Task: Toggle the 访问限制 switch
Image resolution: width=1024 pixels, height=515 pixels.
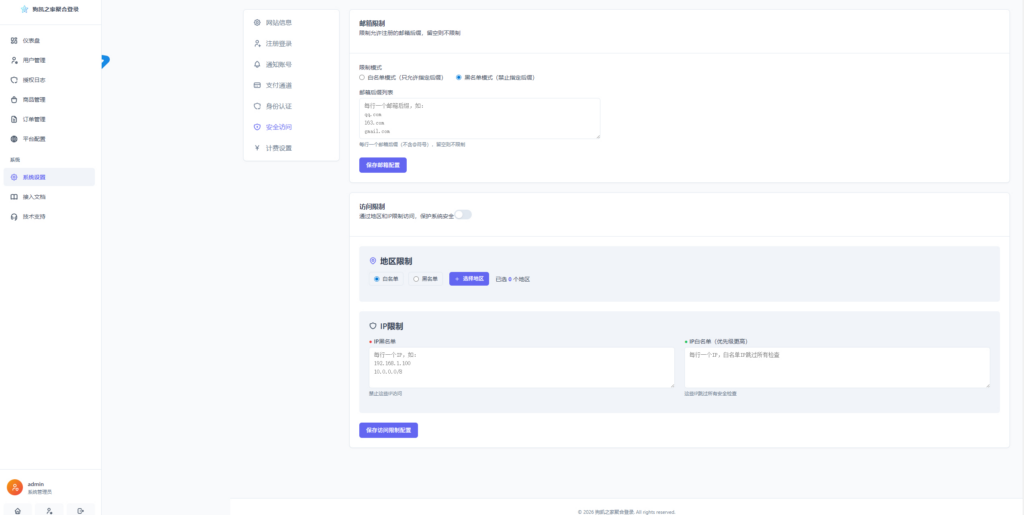Action: [463, 214]
